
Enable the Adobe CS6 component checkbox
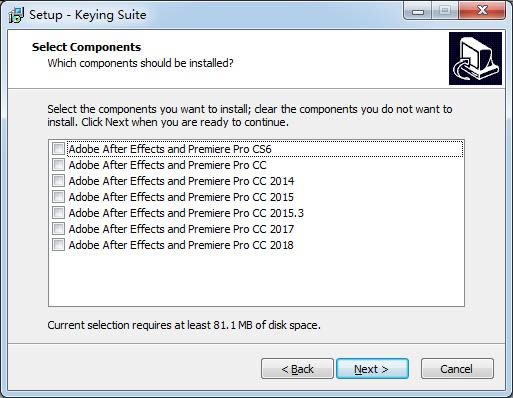(x=58, y=148)
